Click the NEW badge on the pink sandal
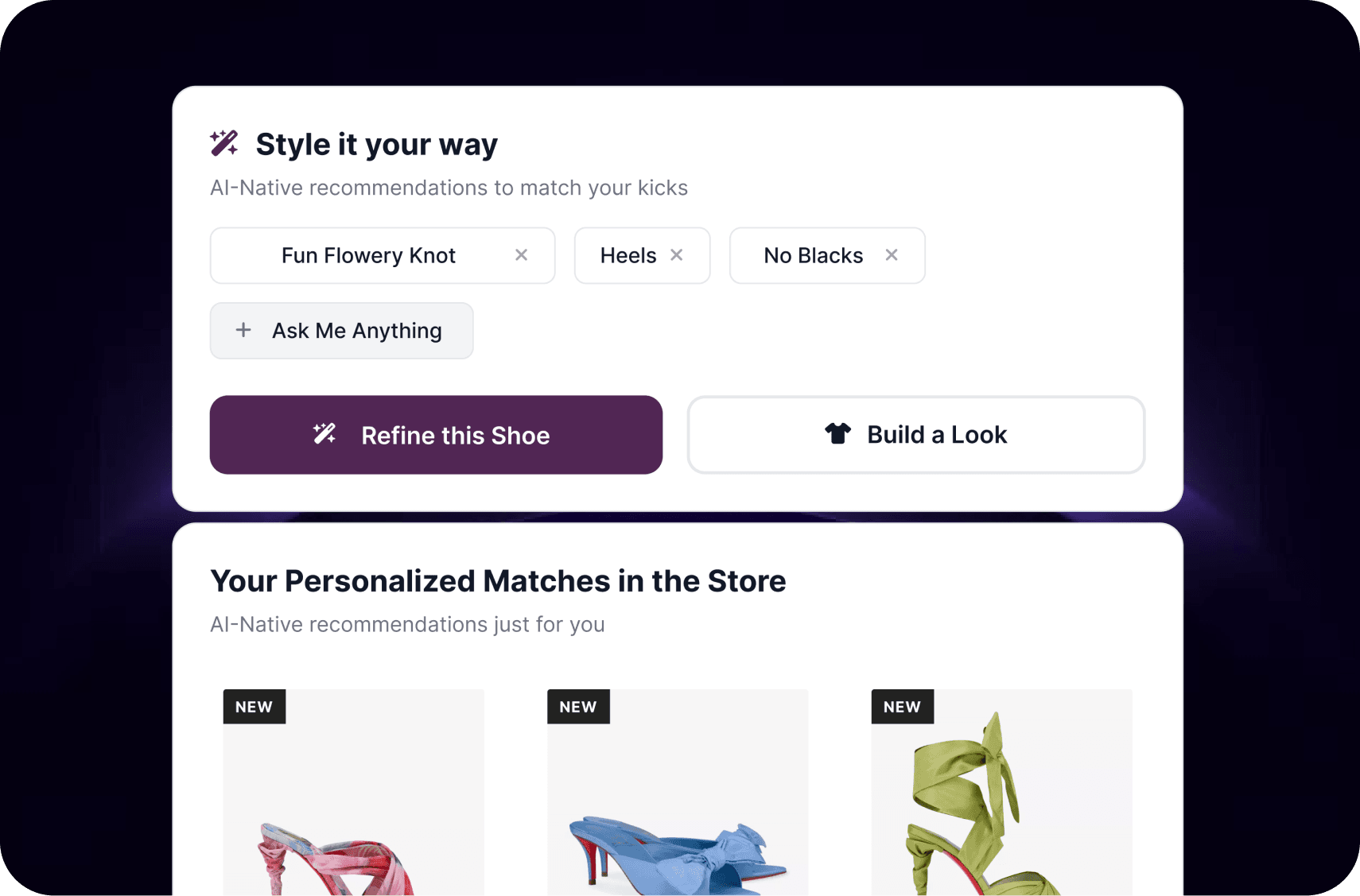 tap(254, 706)
